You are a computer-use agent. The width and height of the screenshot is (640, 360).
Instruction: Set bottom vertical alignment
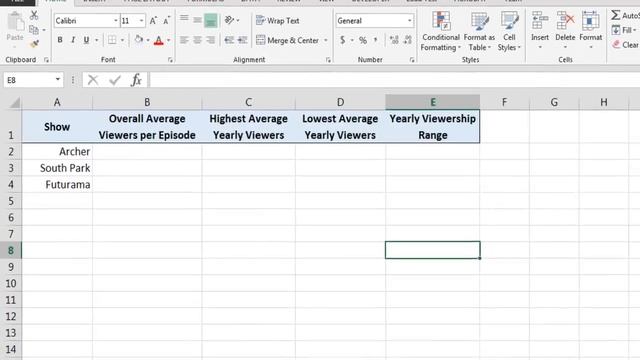click(x=211, y=20)
